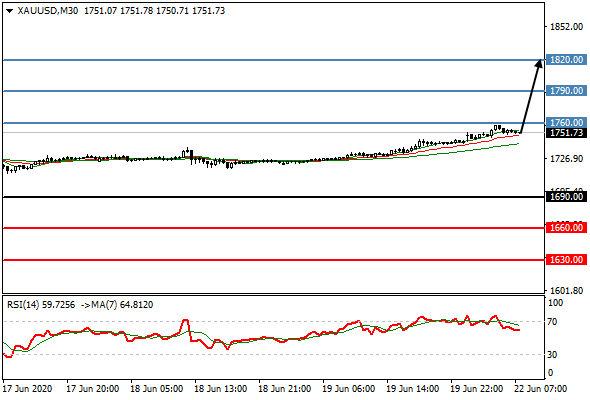Viewport: 590px width, 400px height.
Task: Select the red 1630.00 level label
Action: 566,260
